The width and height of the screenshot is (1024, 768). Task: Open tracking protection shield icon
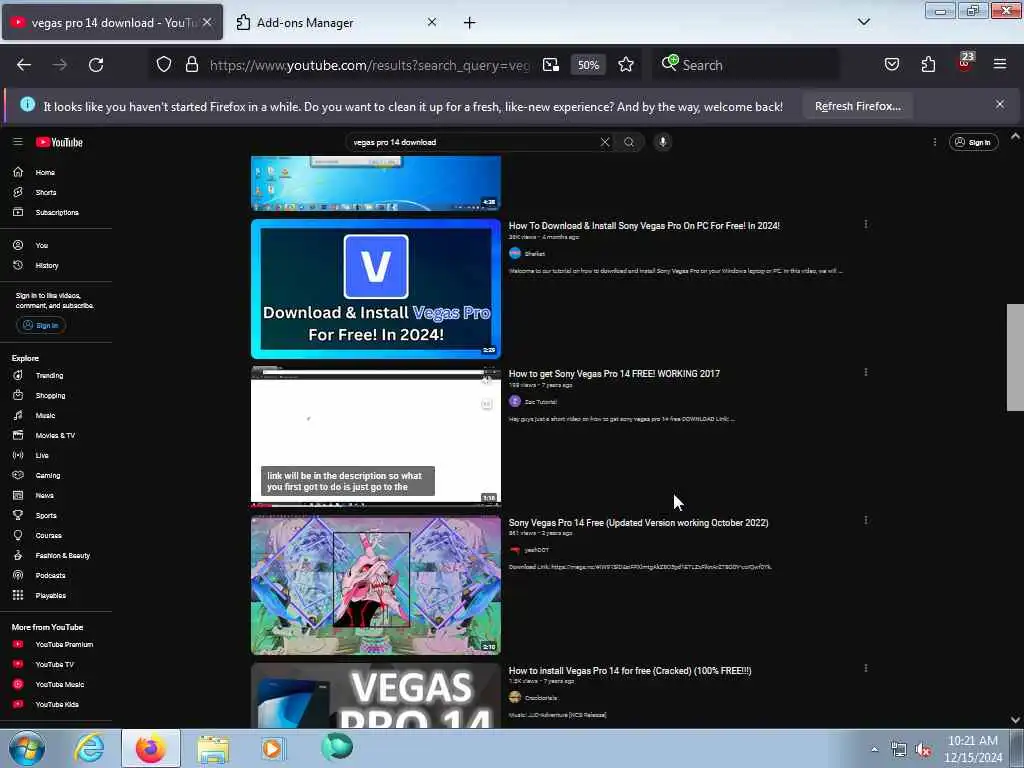(164, 64)
